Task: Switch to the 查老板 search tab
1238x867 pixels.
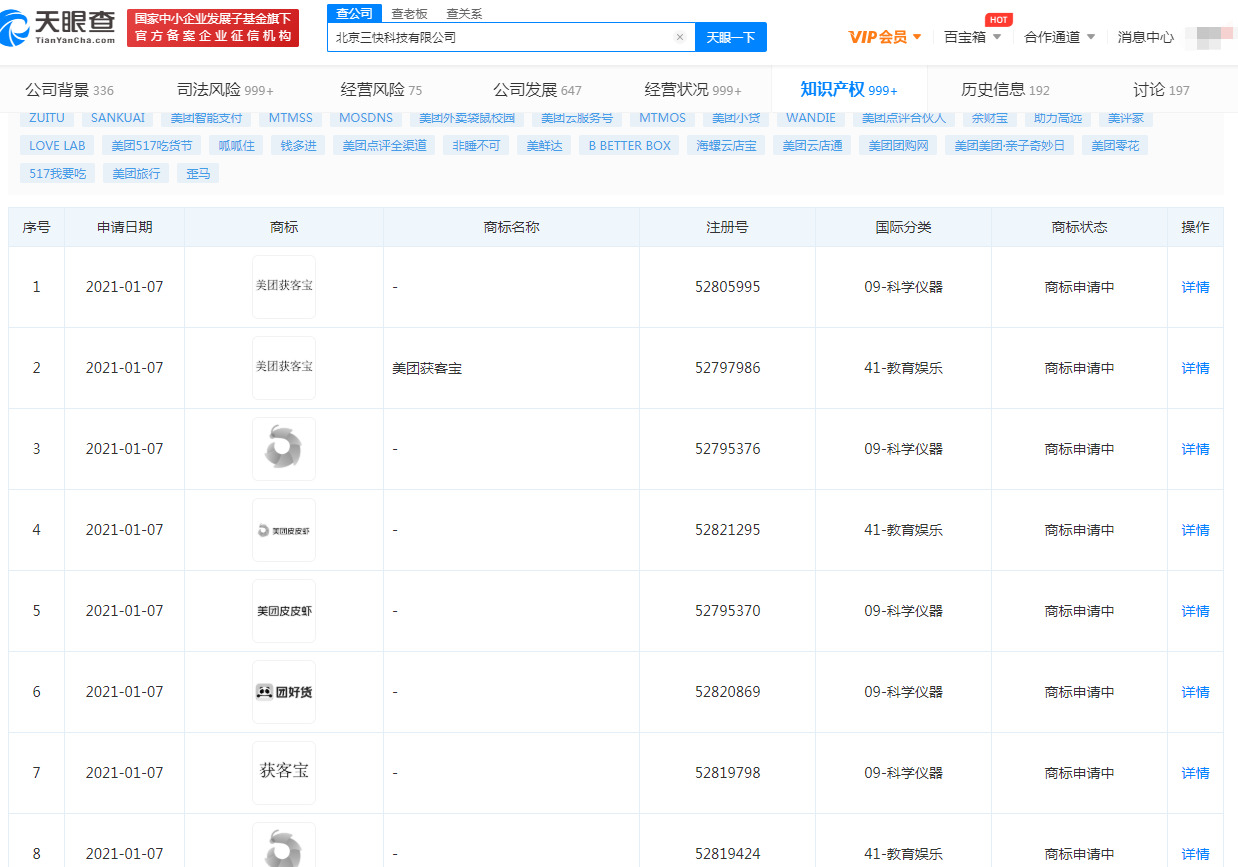Action: [409, 13]
